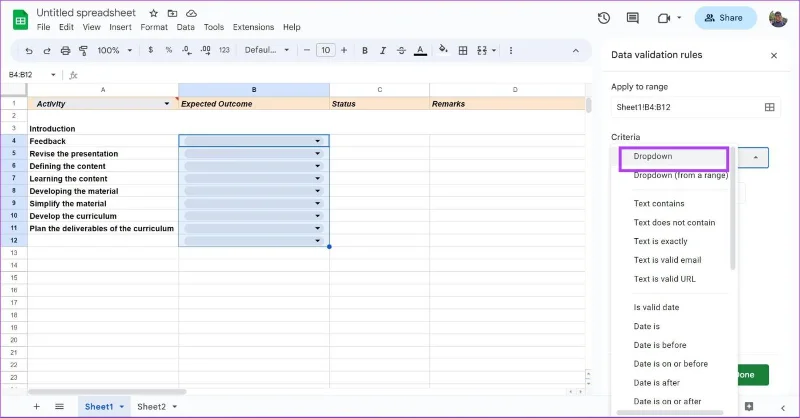Image resolution: width=800 pixels, height=418 pixels.
Task: Open the Extensions menu
Action: tap(254, 27)
